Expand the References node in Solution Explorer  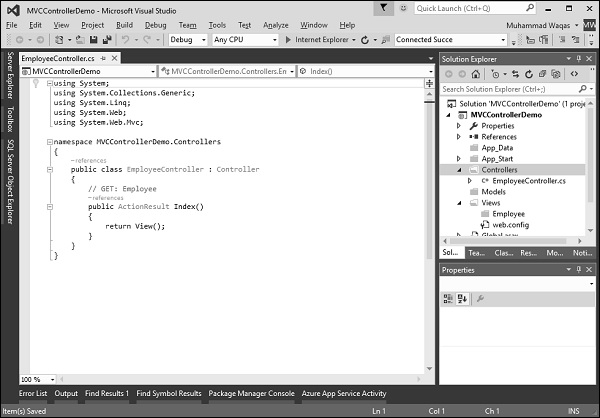coord(459,137)
